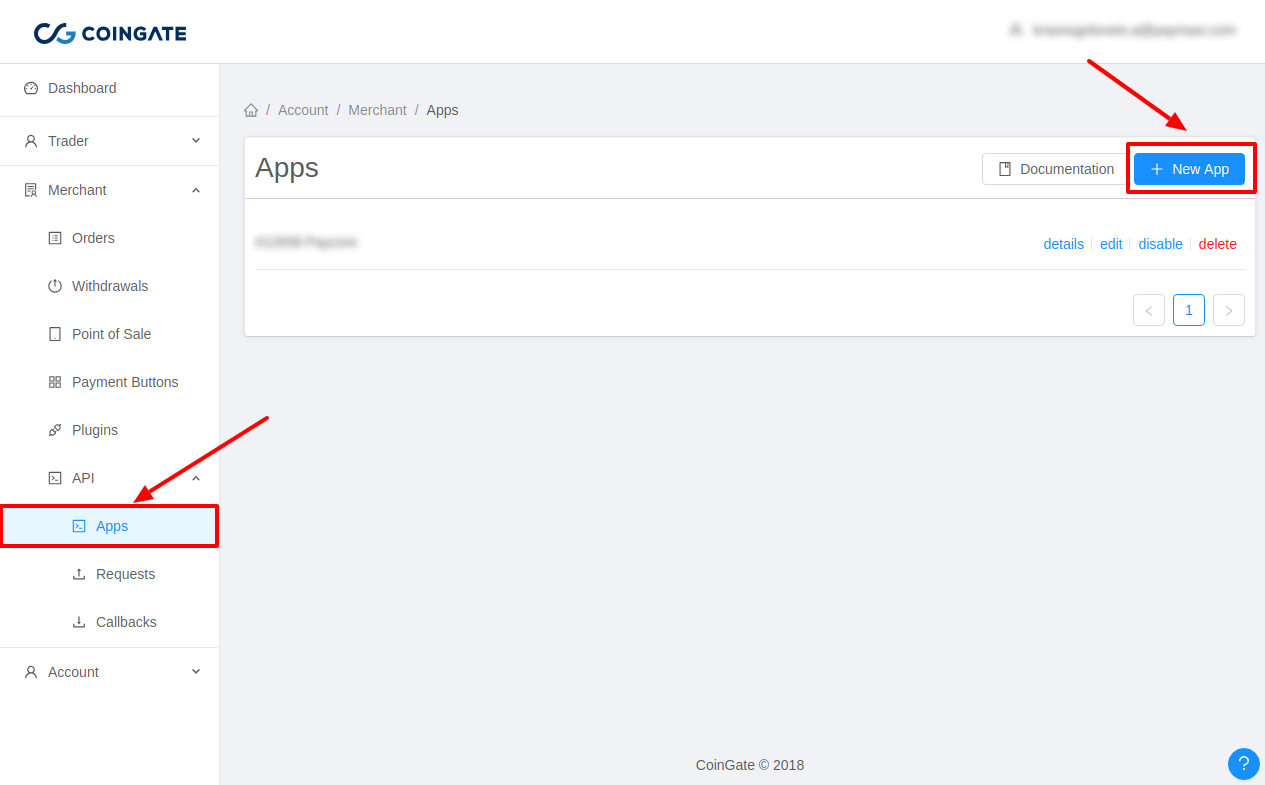Click edit link for the app
The height and width of the screenshot is (785, 1265).
click(x=1111, y=244)
